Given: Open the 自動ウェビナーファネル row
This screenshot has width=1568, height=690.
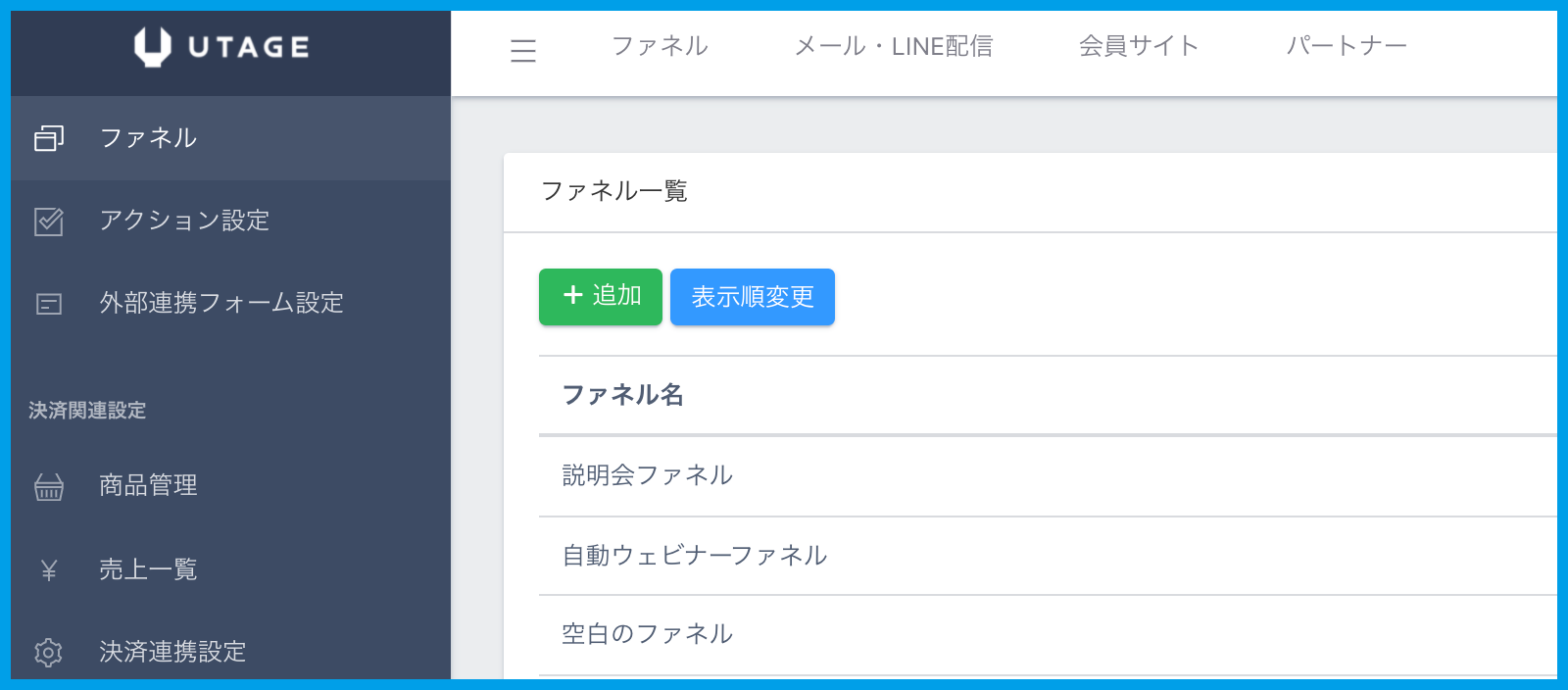Looking at the screenshot, I should [694, 556].
